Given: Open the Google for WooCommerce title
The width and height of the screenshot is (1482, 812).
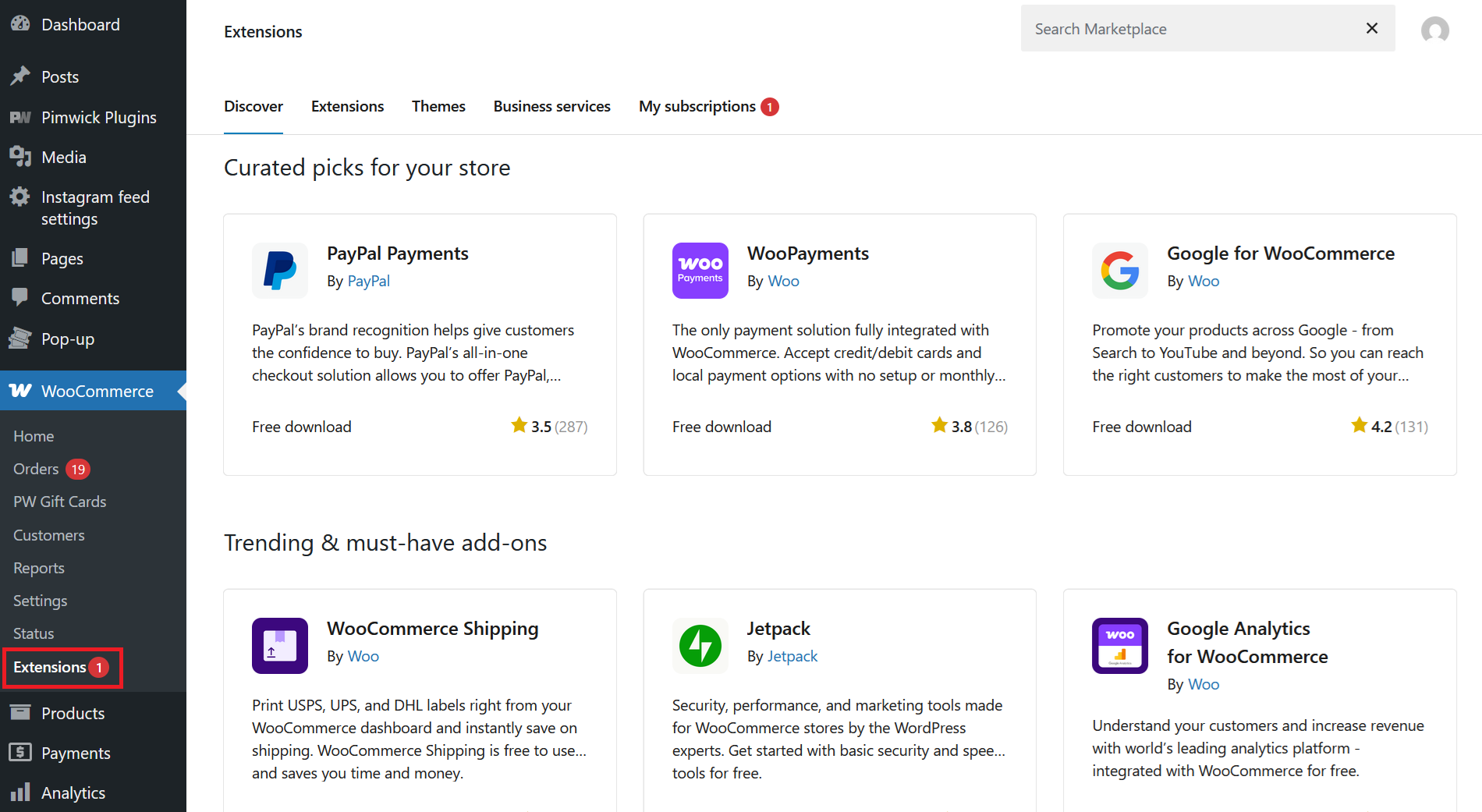Looking at the screenshot, I should pyautogui.click(x=1280, y=254).
